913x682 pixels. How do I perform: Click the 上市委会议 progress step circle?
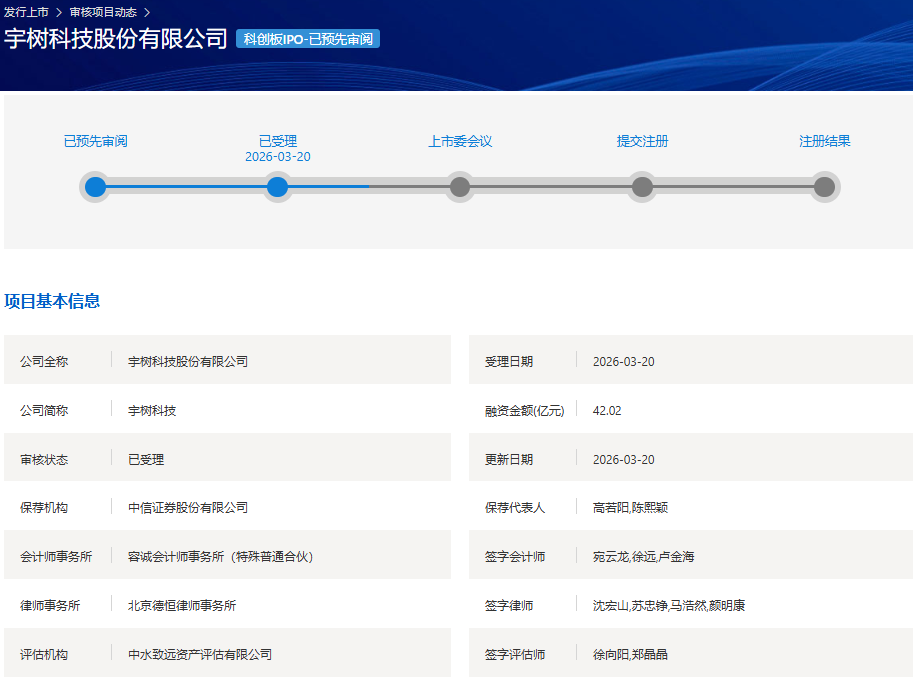click(460, 187)
